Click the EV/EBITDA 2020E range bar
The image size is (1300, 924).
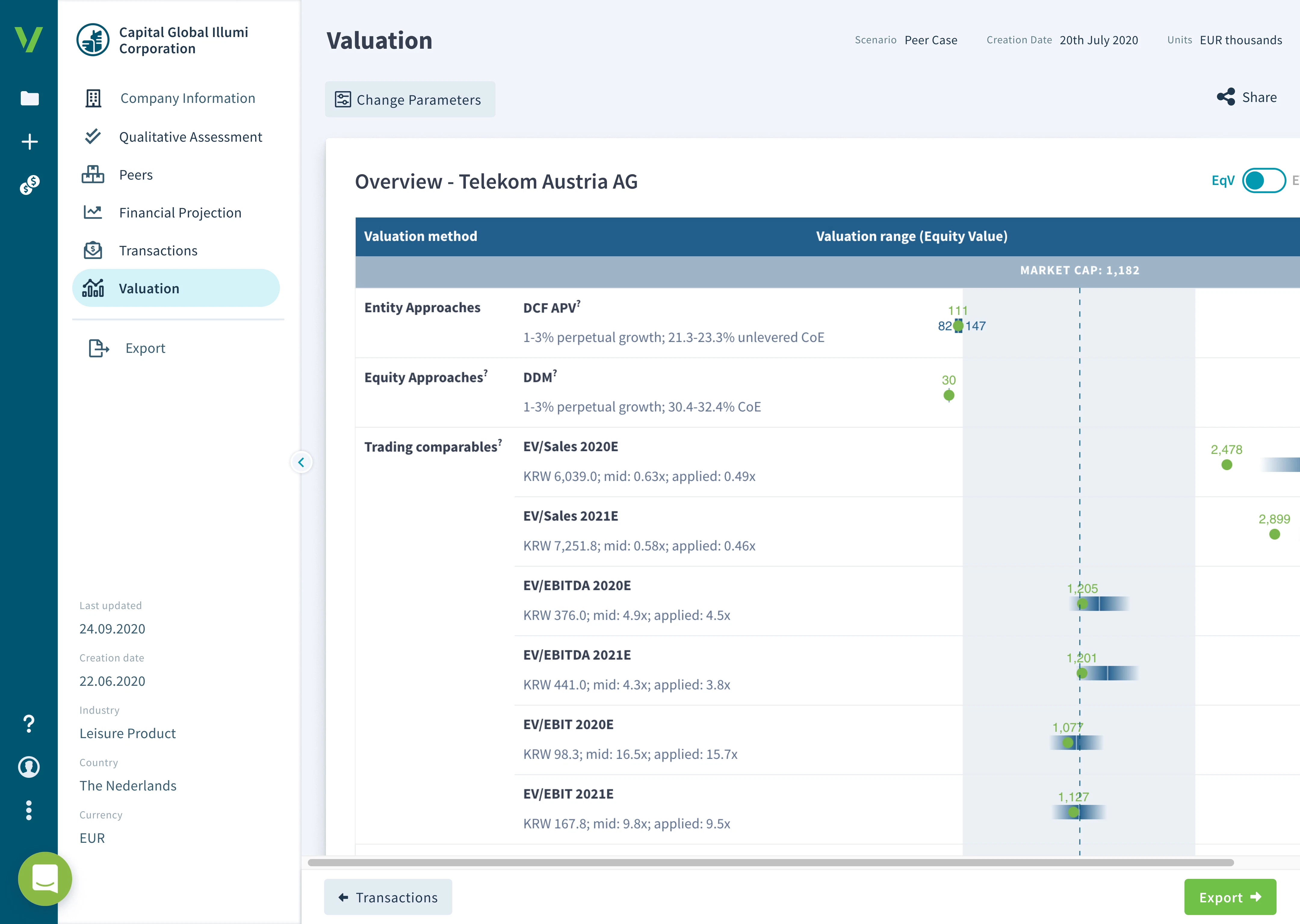[1104, 604]
